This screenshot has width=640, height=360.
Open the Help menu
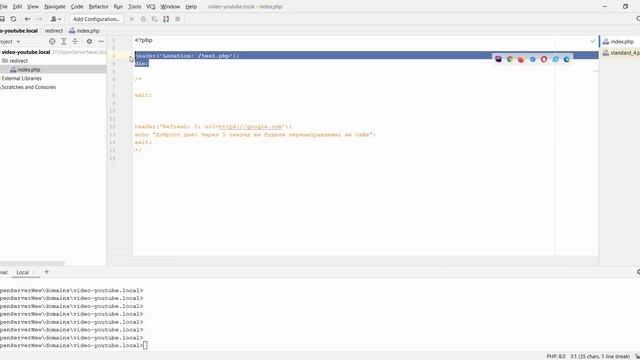191,7
